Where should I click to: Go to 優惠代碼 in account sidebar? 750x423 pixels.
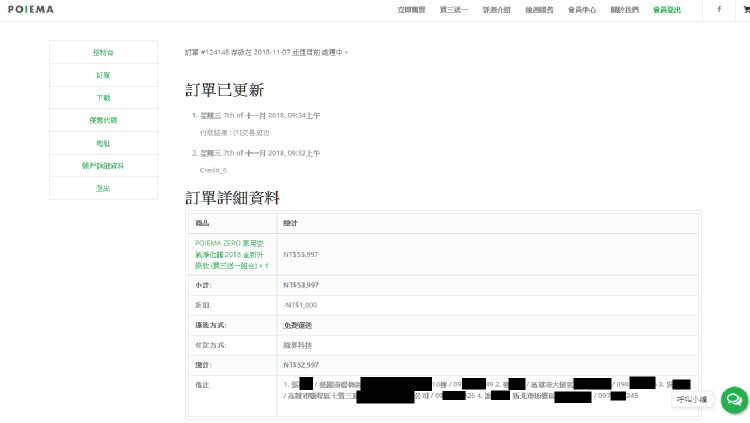(x=103, y=120)
